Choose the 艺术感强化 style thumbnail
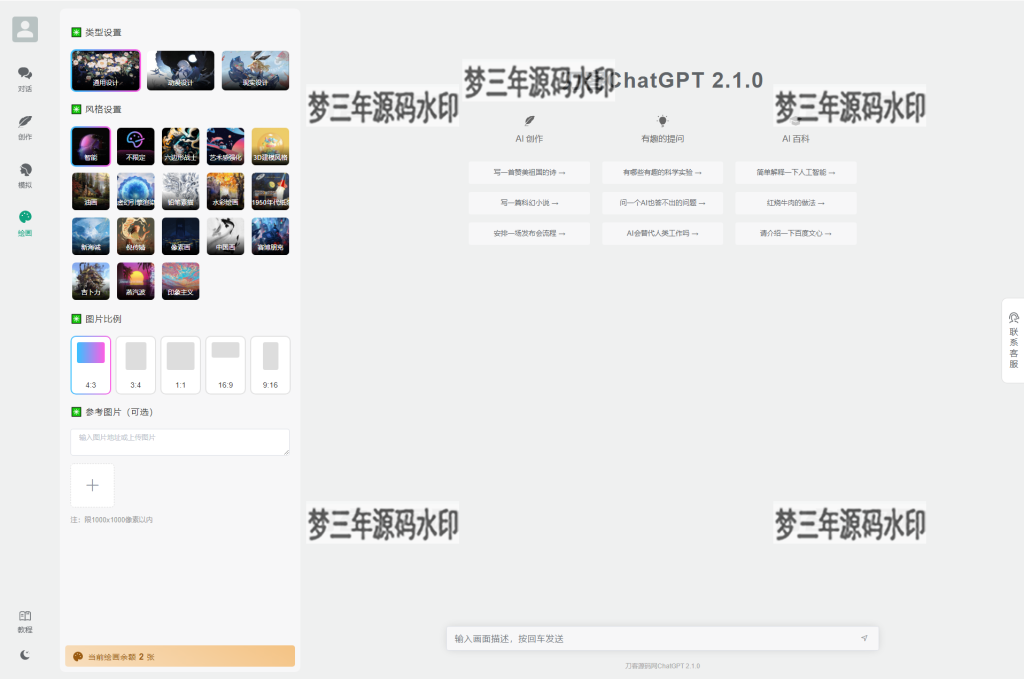Screen dimensions: 1024x679 225,146
